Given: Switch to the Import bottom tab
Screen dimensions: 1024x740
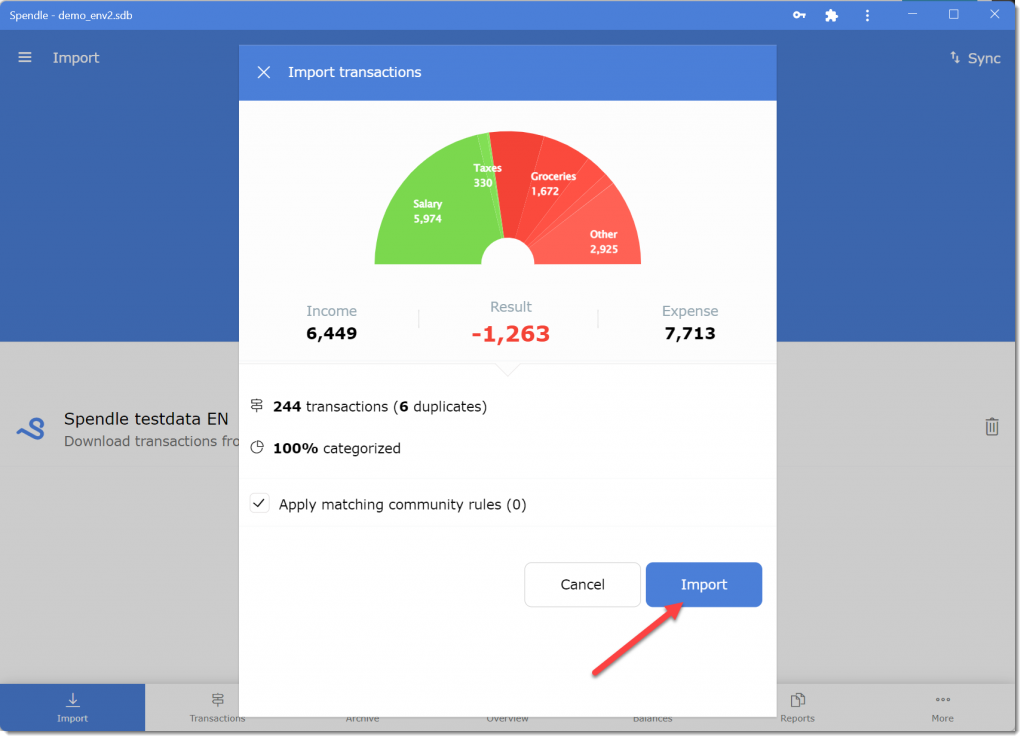Looking at the screenshot, I should click(x=72, y=708).
